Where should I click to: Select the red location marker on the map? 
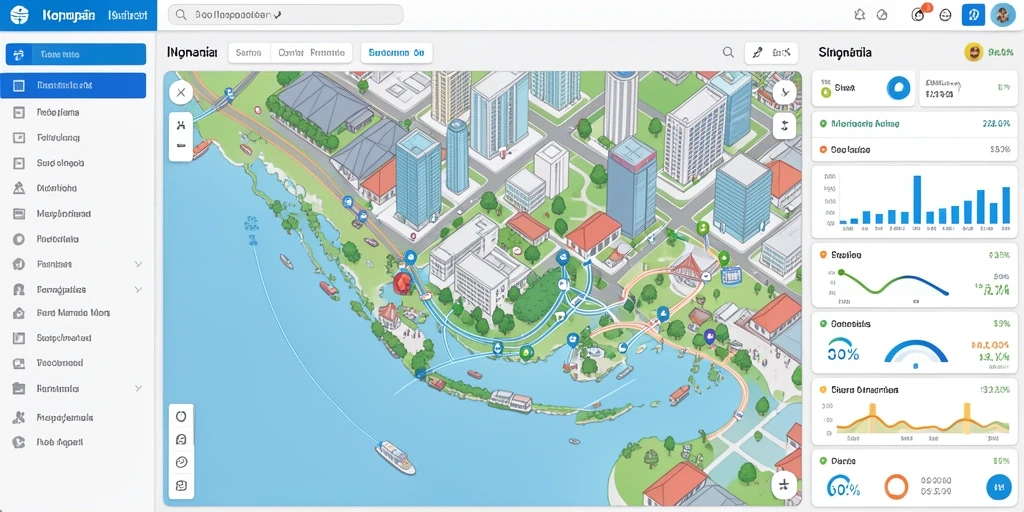[402, 281]
